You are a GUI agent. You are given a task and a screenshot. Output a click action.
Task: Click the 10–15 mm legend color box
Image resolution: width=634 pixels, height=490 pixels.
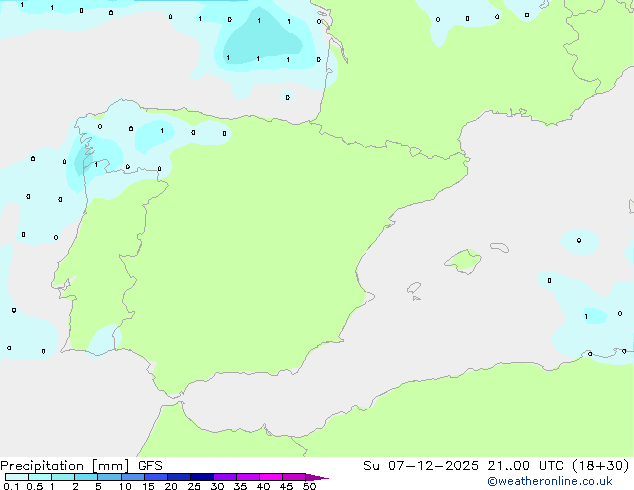[133, 477]
